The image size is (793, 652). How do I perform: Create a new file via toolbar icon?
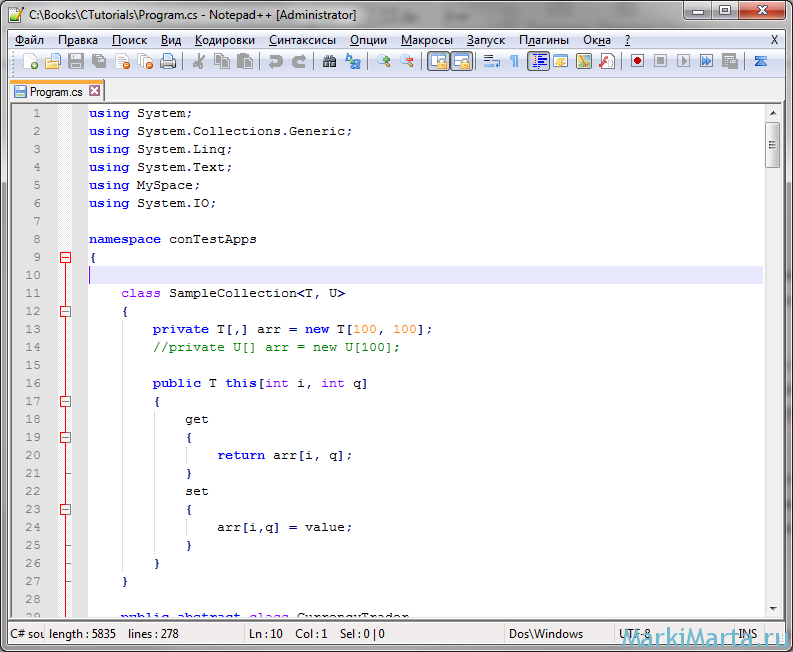click(30, 62)
